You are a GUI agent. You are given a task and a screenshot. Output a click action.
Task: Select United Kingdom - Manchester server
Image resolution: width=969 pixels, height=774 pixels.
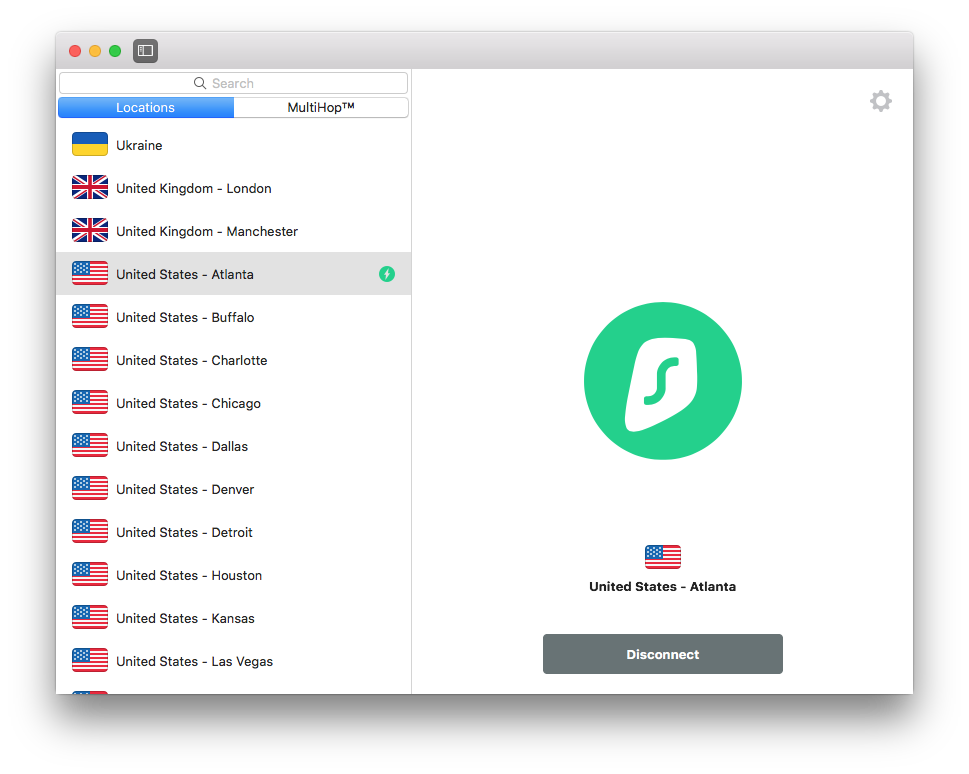click(207, 231)
